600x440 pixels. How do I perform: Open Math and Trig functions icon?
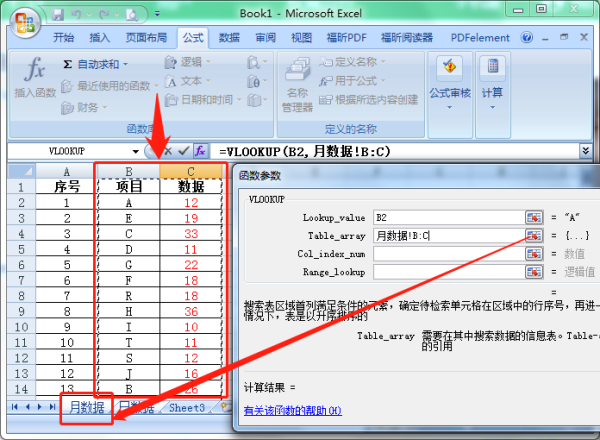tap(257, 81)
